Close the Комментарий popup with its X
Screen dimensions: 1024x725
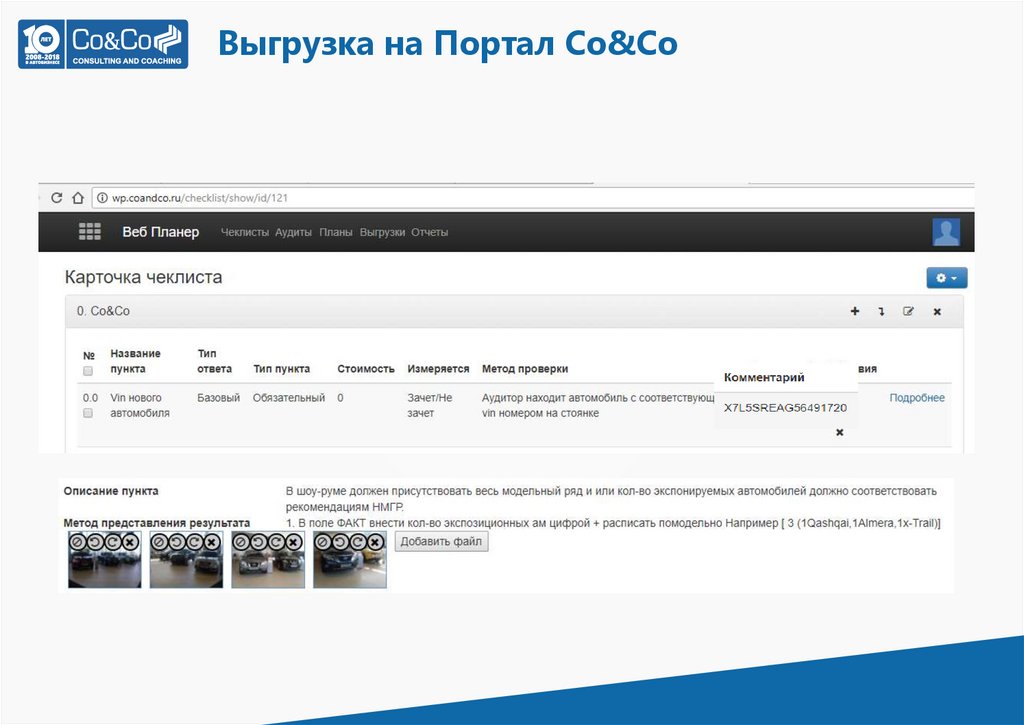tap(838, 432)
